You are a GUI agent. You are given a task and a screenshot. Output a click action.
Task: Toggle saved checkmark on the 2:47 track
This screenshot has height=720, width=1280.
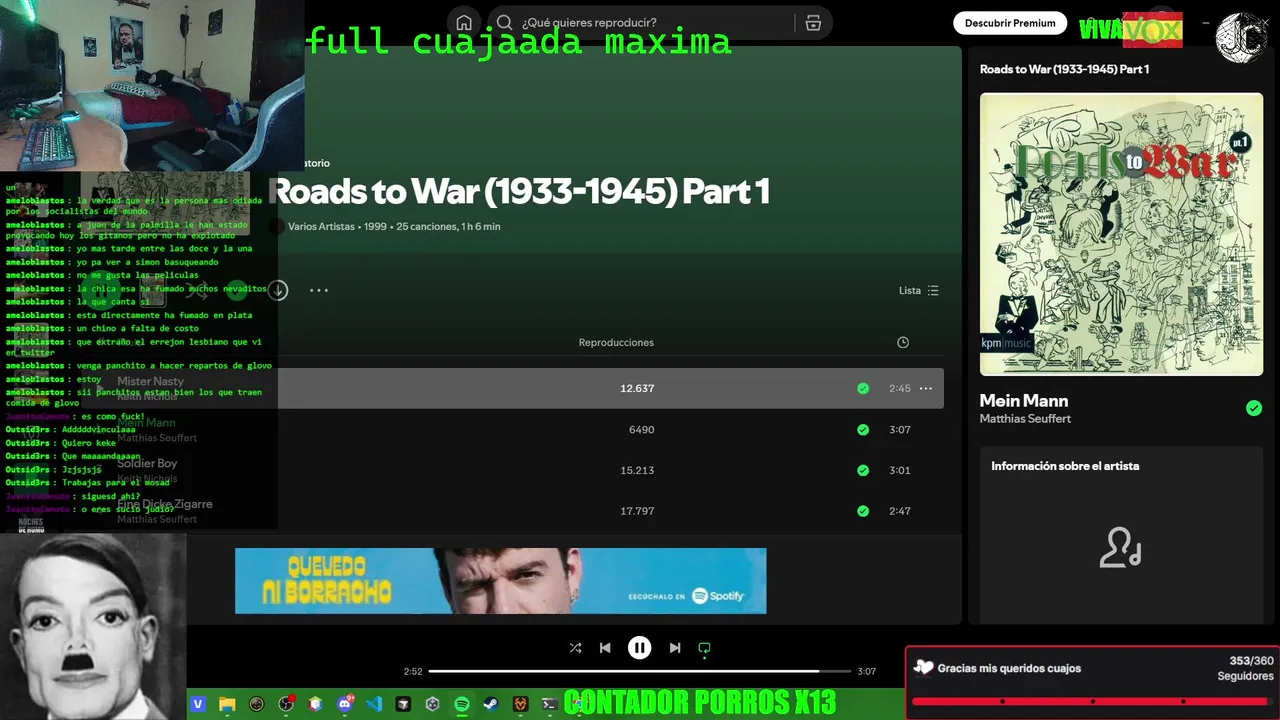pyautogui.click(x=863, y=511)
